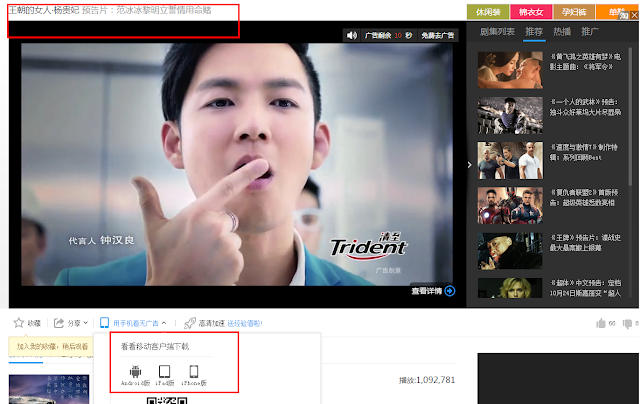
Task: Click the 黄飞鸿之英雄有梦 title text
Action: coord(585,62)
